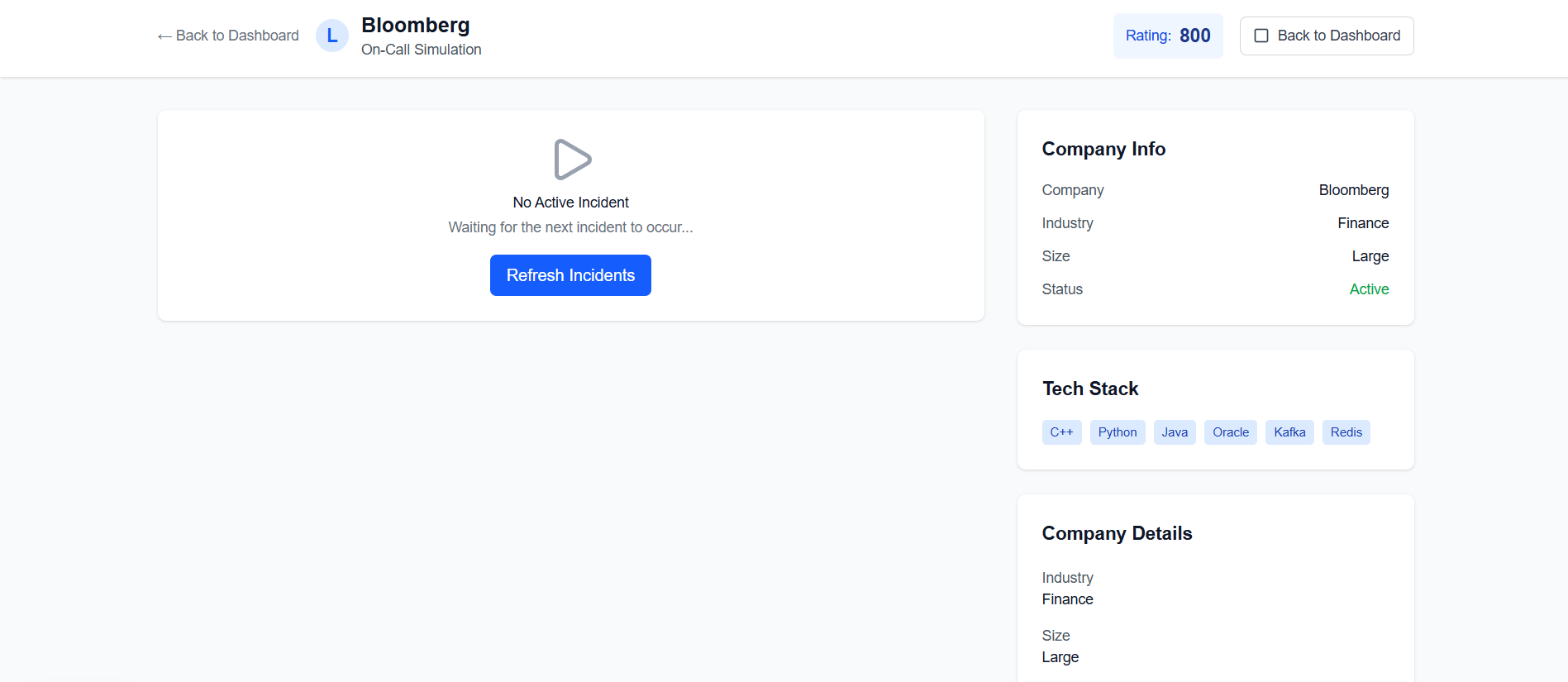Image resolution: width=1568 pixels, height=682 pixels.
Task: Click the Tech Stack heading
Action: [x=1090, y=389]
